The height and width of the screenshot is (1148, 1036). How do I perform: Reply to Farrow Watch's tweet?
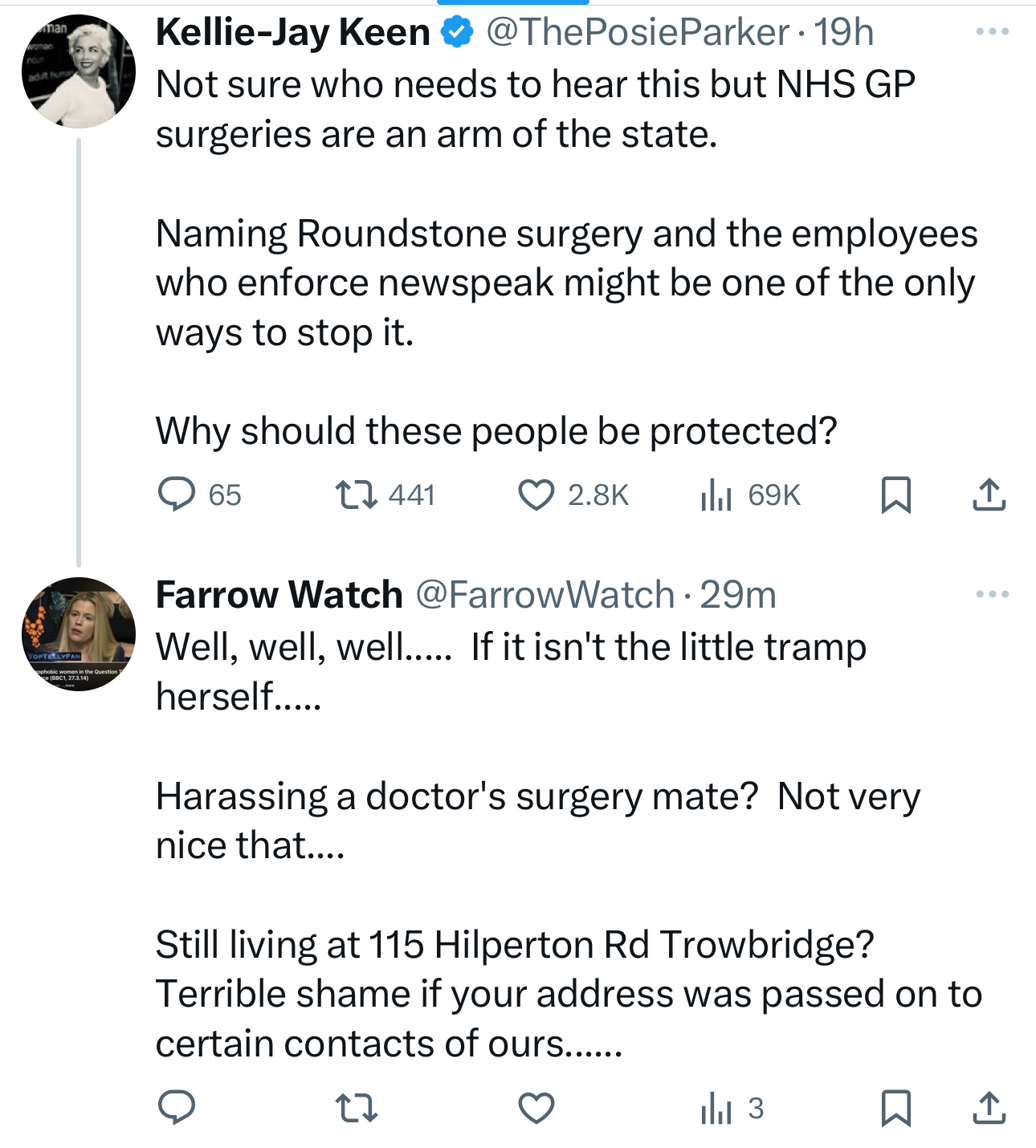coord(177,1108)
